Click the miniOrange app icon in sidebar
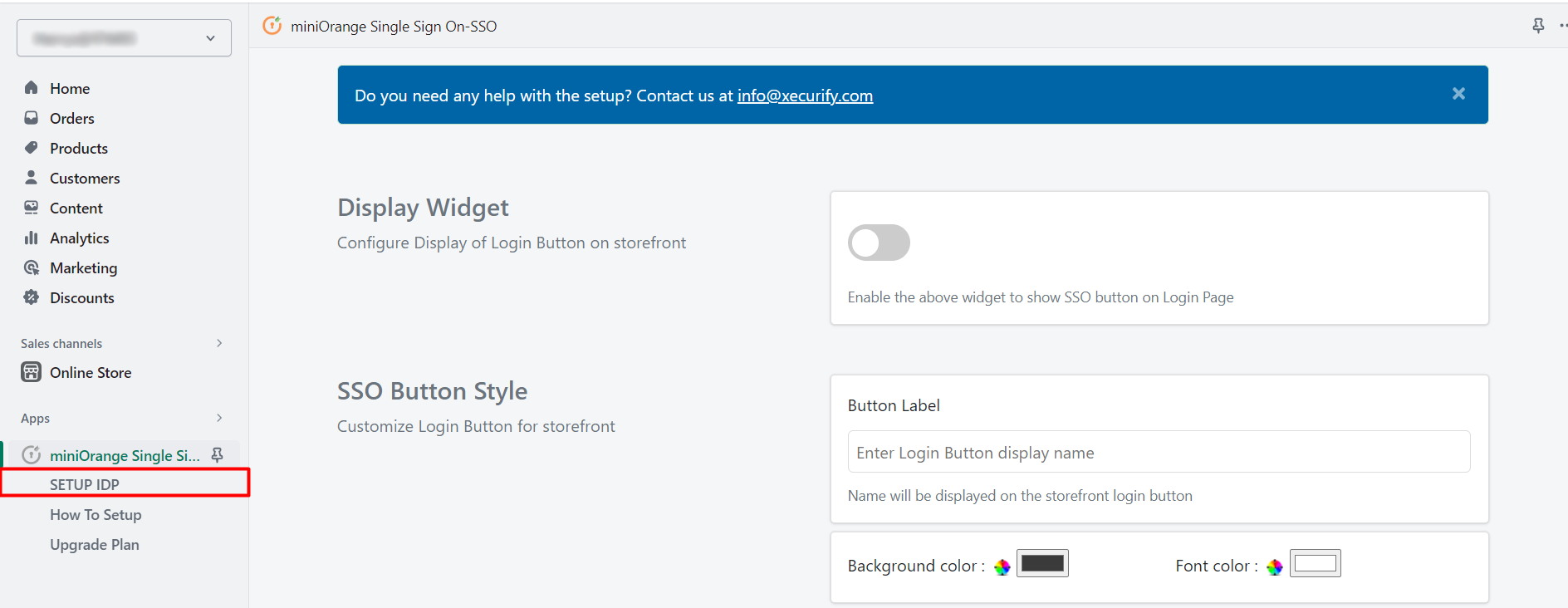The image size is (1568, 608). pos(32,454)
